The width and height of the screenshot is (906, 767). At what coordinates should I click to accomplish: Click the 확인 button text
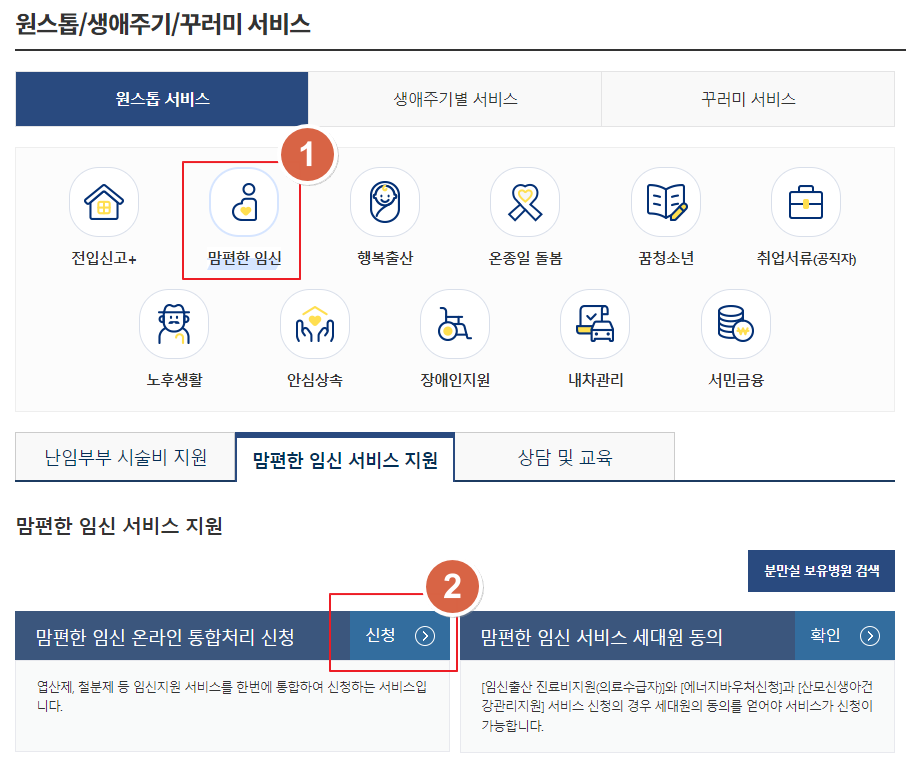tap(825, 635)
